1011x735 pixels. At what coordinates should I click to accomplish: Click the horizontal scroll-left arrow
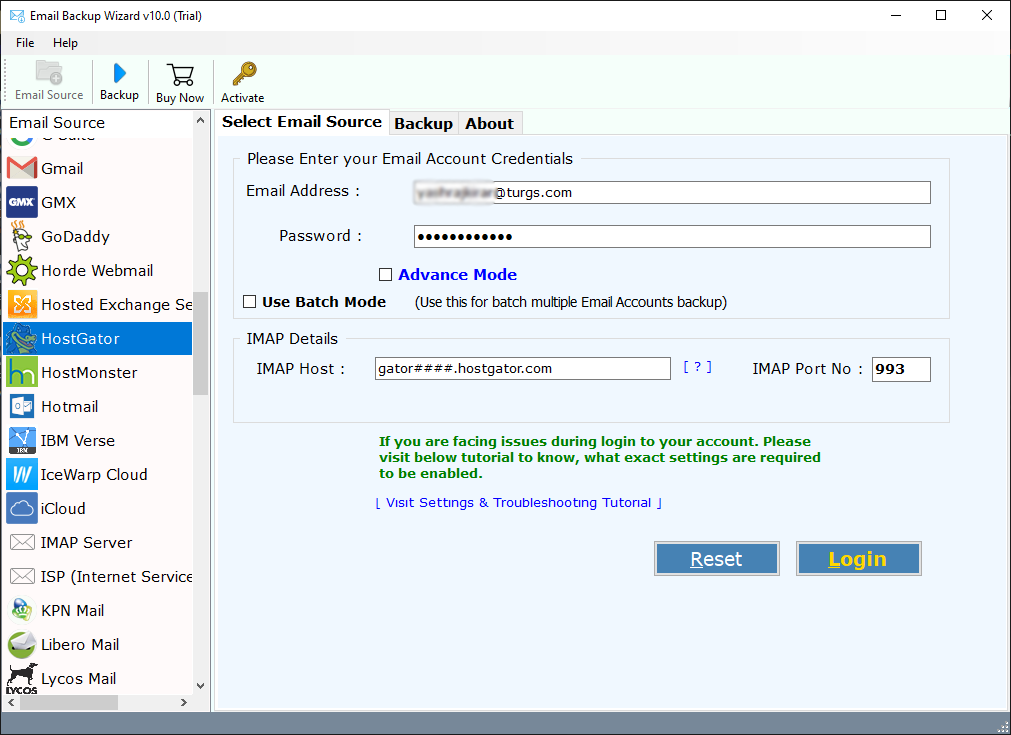tap(11, 702)
